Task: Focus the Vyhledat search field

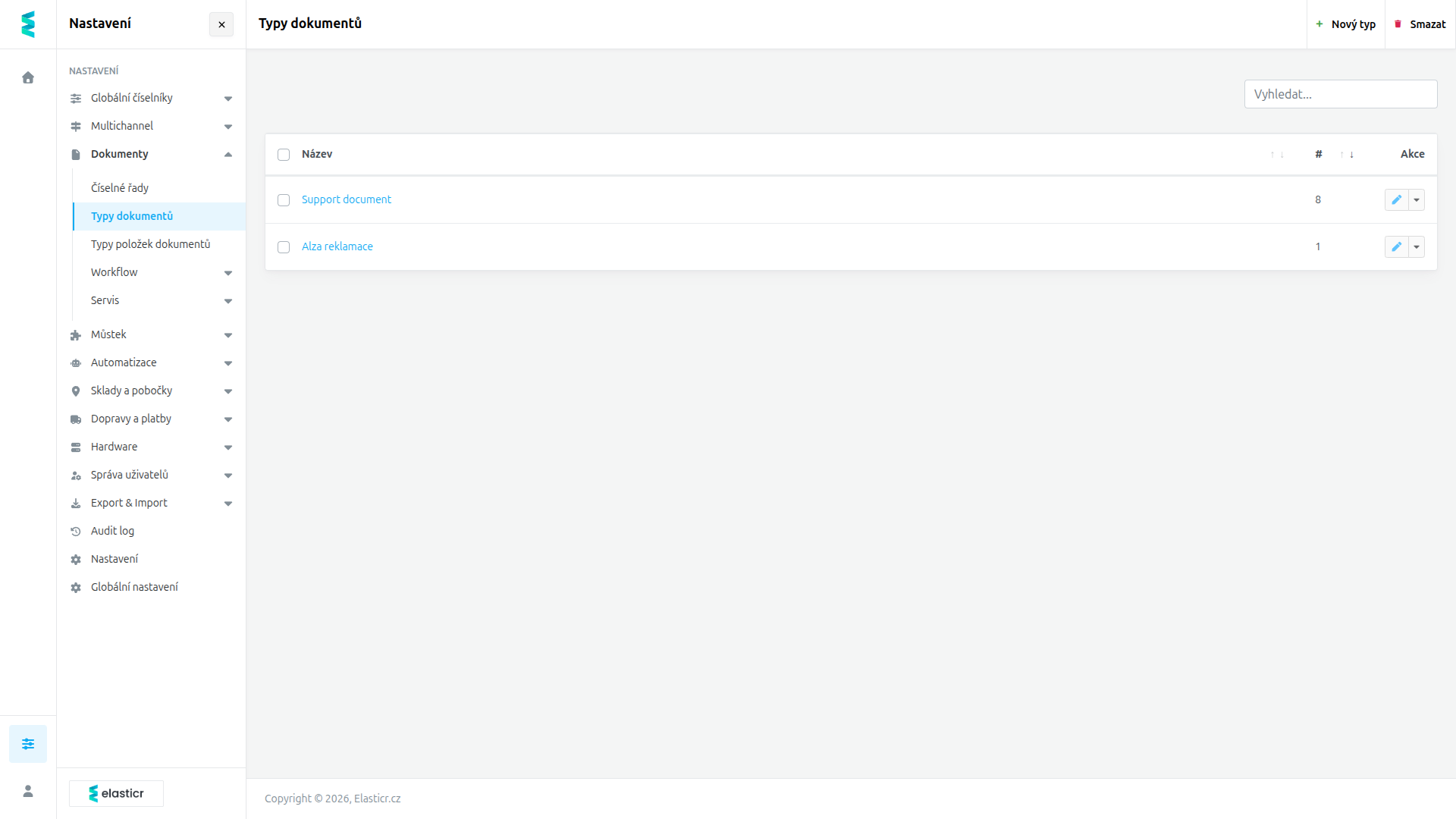Action: [x=1341, y=94]
